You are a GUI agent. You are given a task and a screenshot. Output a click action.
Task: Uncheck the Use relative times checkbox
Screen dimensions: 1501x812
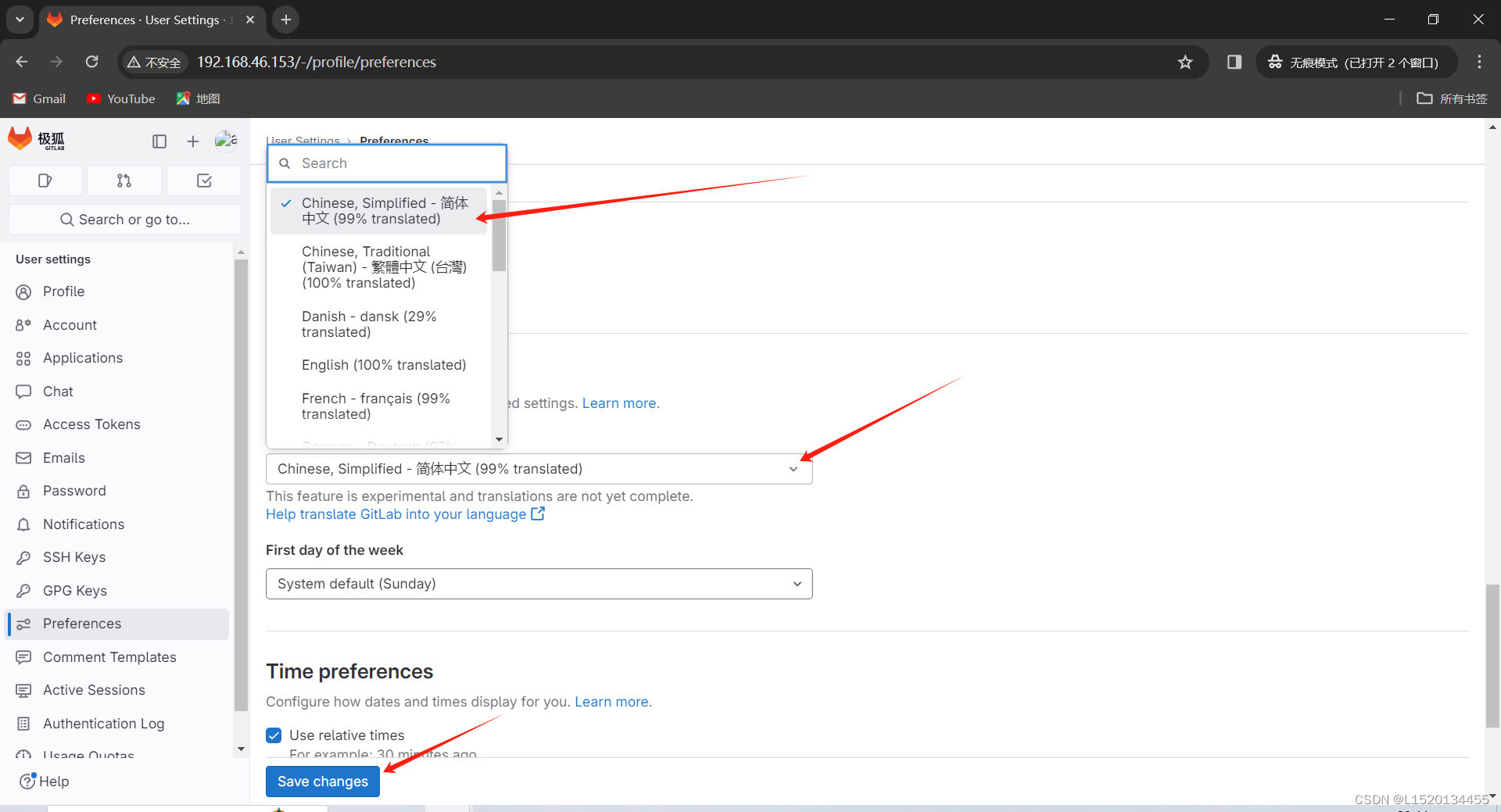coord(274,735)
